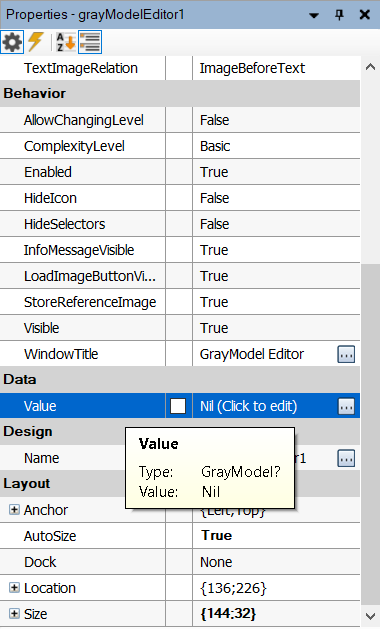This screenshot has height=629, width=380.
Task: Open the WindowTitle ellipsis editor button
Action: coord(346,354)
